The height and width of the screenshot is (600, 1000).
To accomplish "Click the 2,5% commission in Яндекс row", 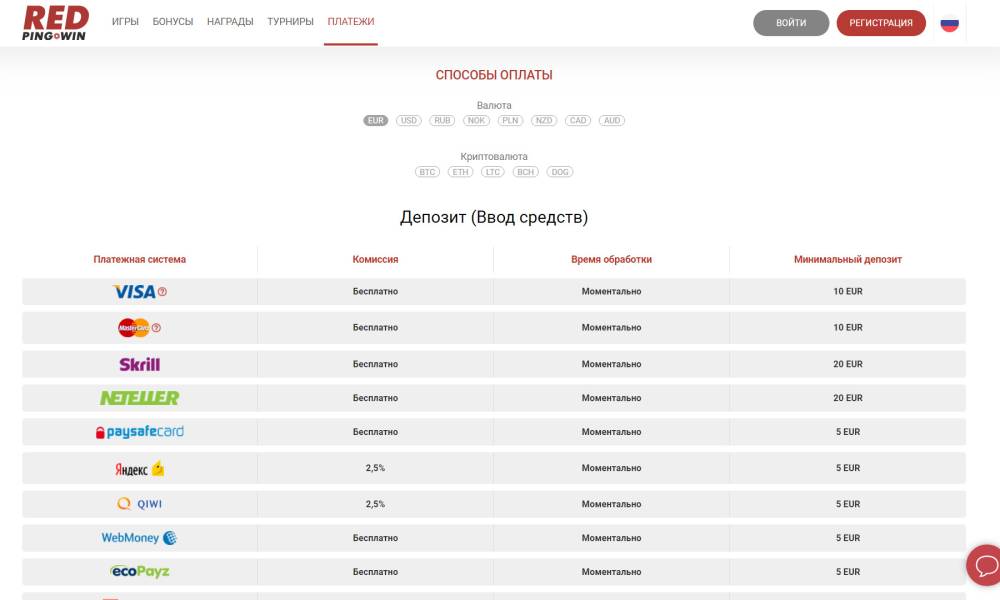I will tap(375, 468).
